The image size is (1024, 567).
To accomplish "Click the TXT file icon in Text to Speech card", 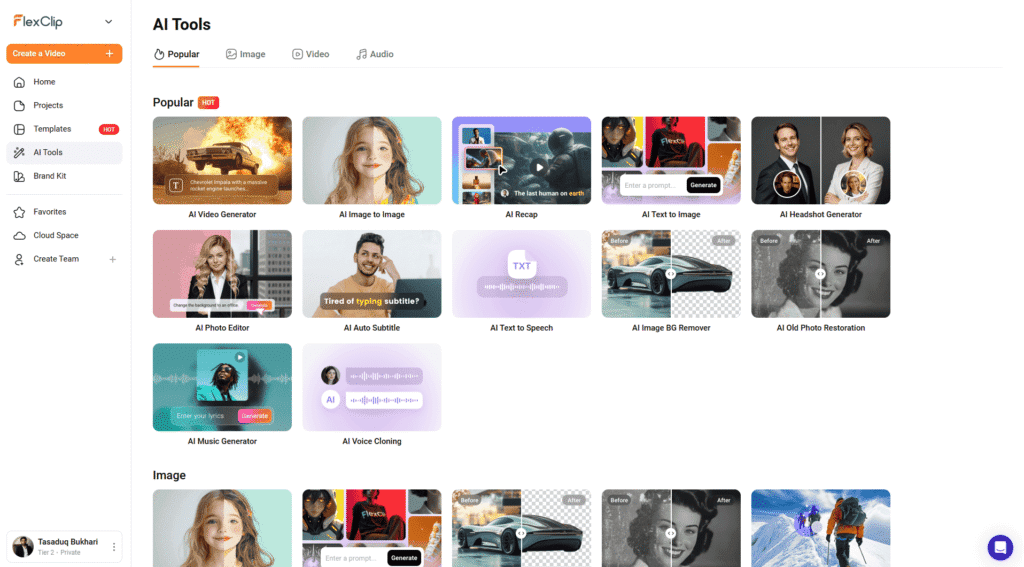I will 521,265.
